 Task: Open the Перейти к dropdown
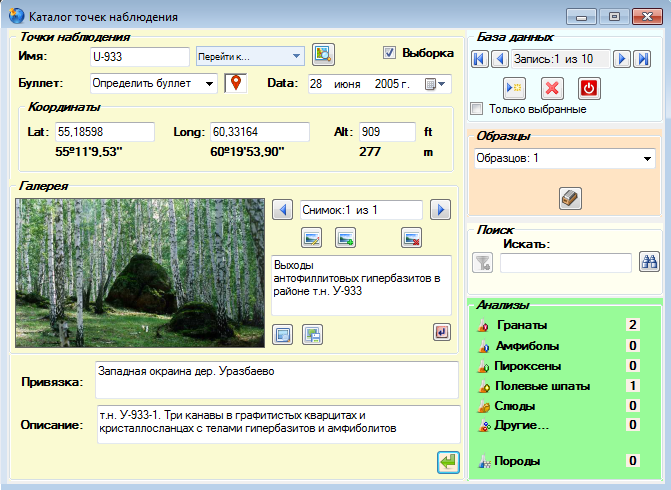click(x=250, y=56)
